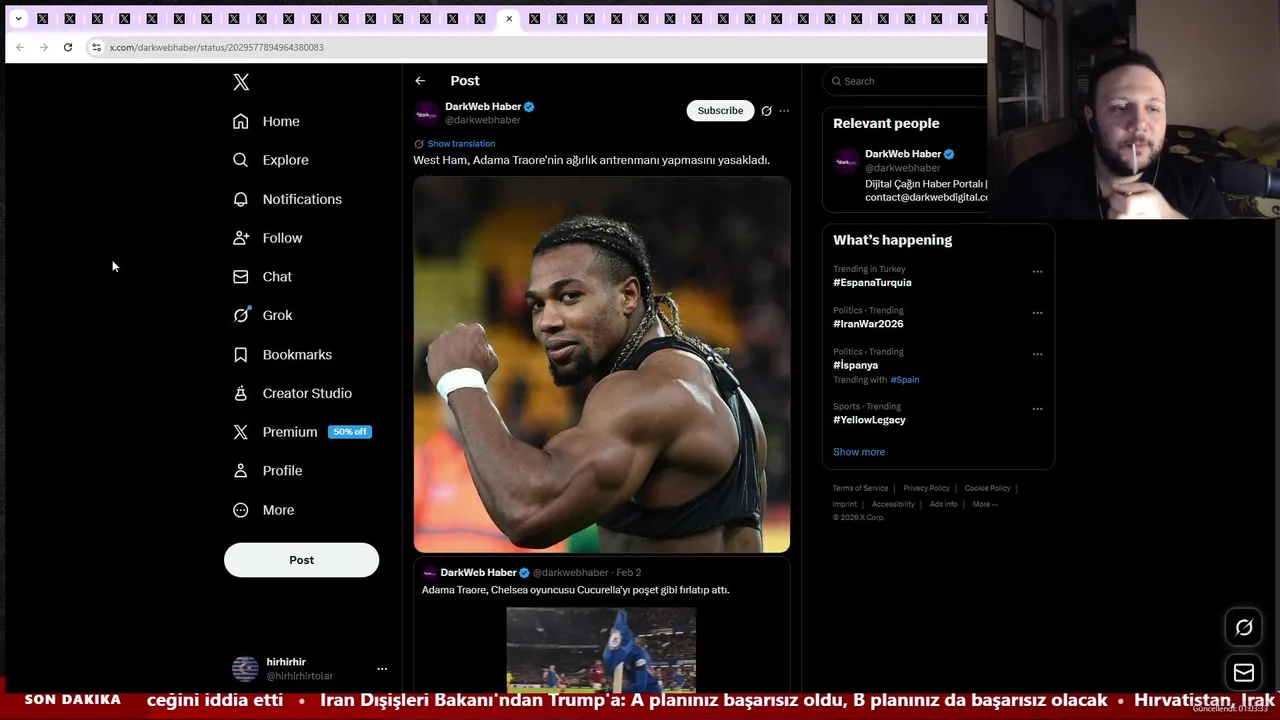Open Follow people icon
This screenshot has height=720, width=1280.
coord(240,238)
